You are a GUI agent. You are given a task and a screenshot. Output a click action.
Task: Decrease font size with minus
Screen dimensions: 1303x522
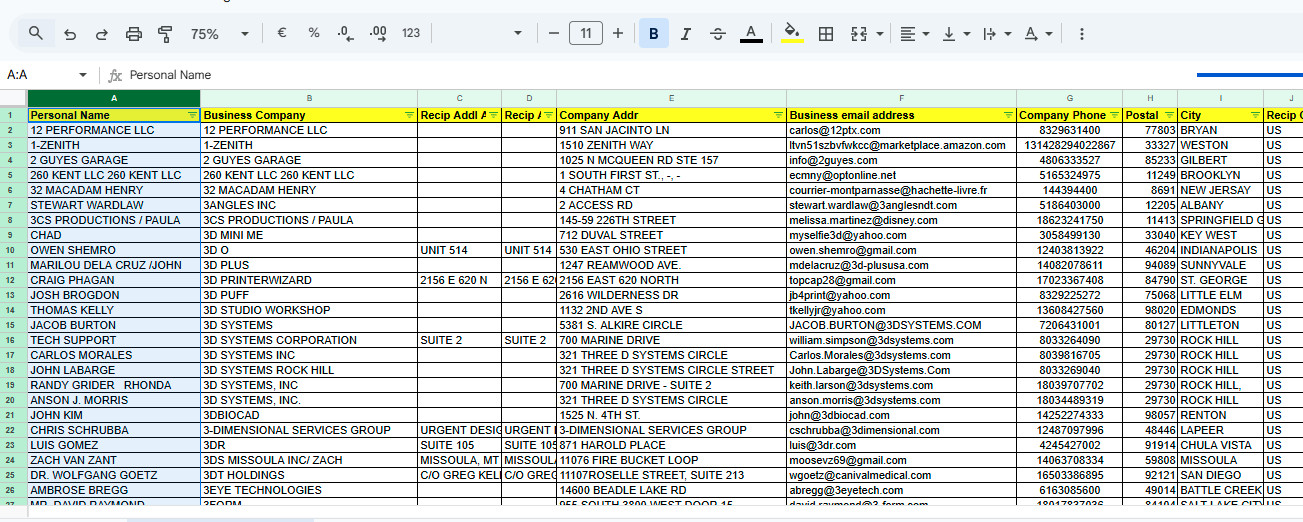(x=554, y=34)
